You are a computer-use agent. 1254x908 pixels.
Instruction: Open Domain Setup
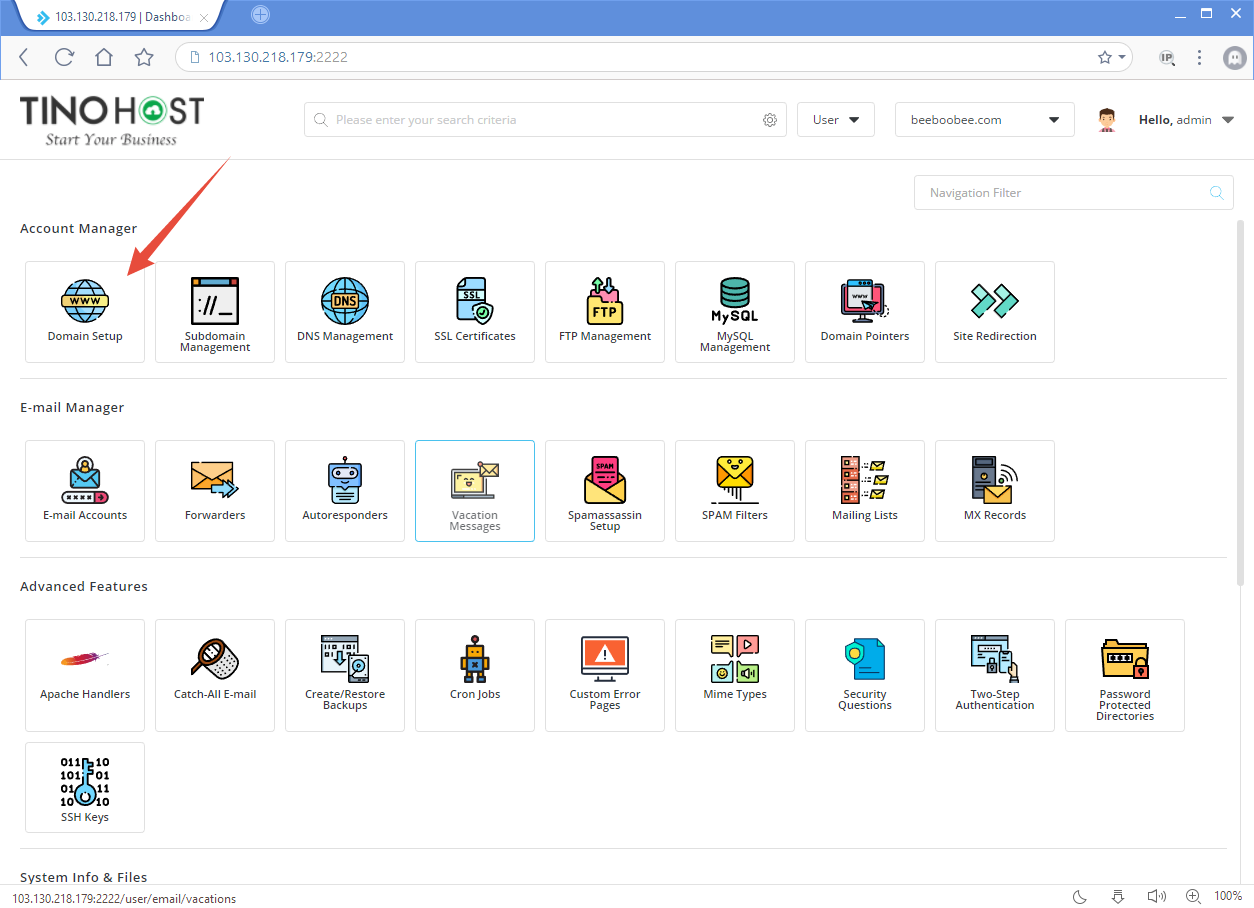click(x=84, y=312)
